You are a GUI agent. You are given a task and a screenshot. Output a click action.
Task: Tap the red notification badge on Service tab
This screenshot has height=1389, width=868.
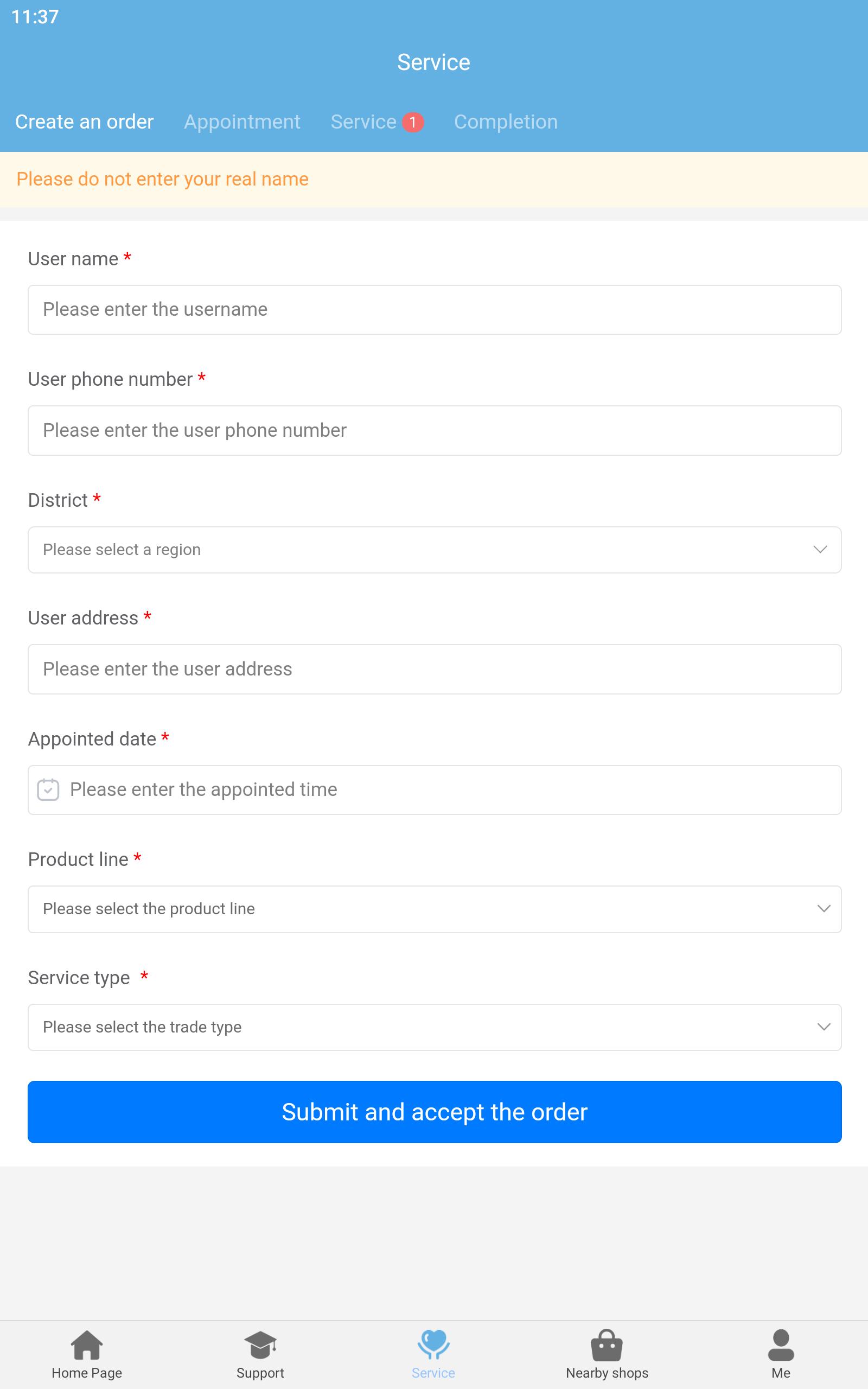pos(413,122)
